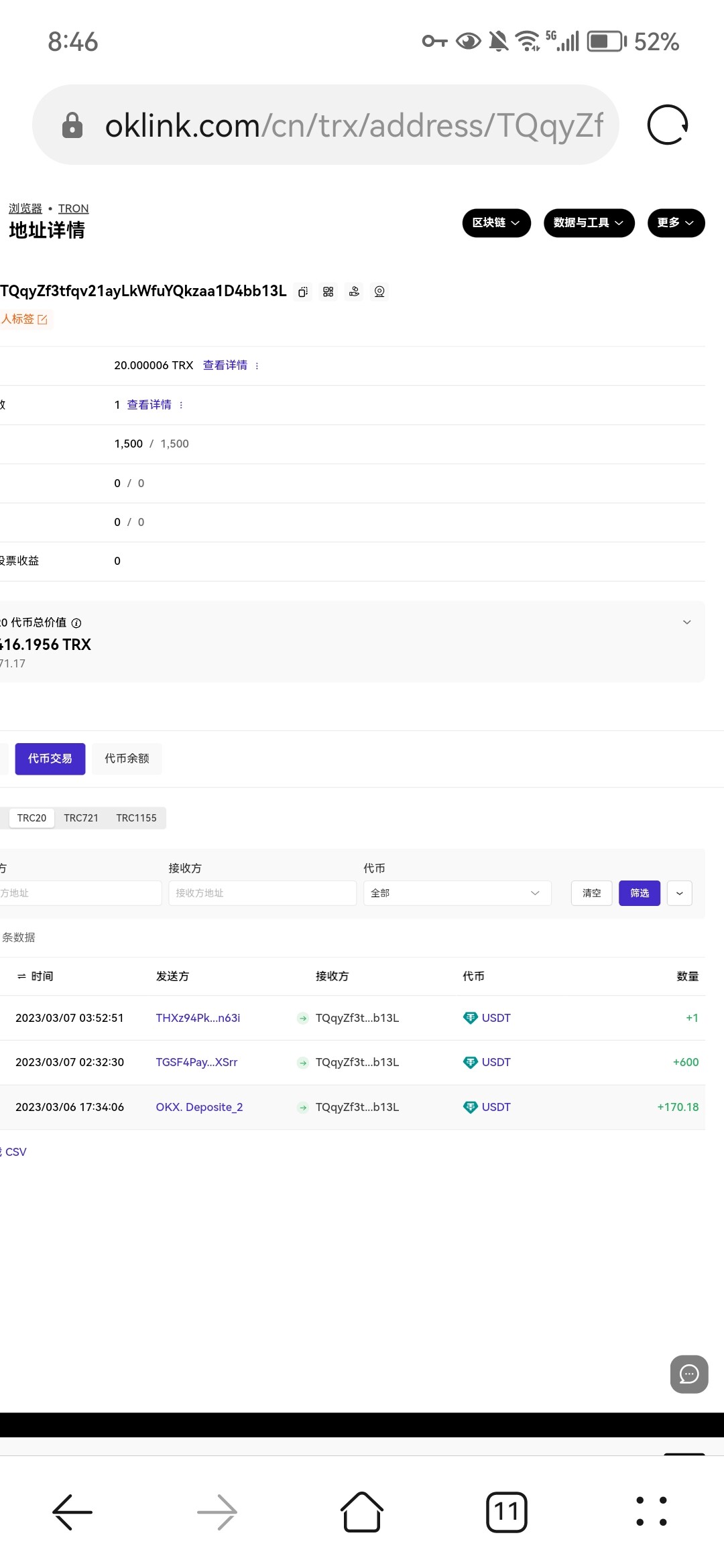This screenshot has height=1568, width=724.
Task: Click the +170.18 amount
Action: pyautogui.click(x=678, y=1107)
